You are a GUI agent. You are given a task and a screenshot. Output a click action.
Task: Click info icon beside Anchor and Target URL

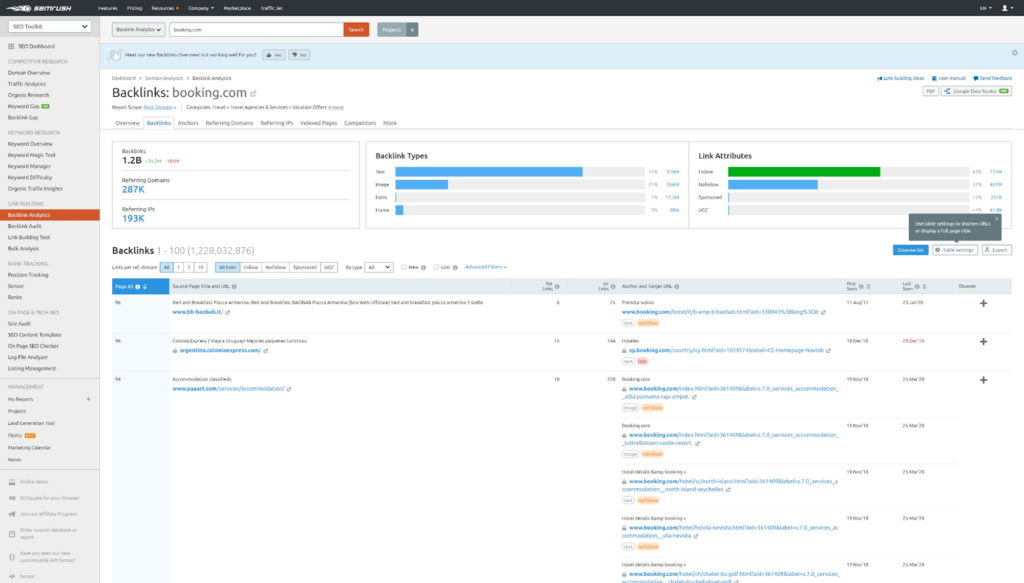coord(677,287)
